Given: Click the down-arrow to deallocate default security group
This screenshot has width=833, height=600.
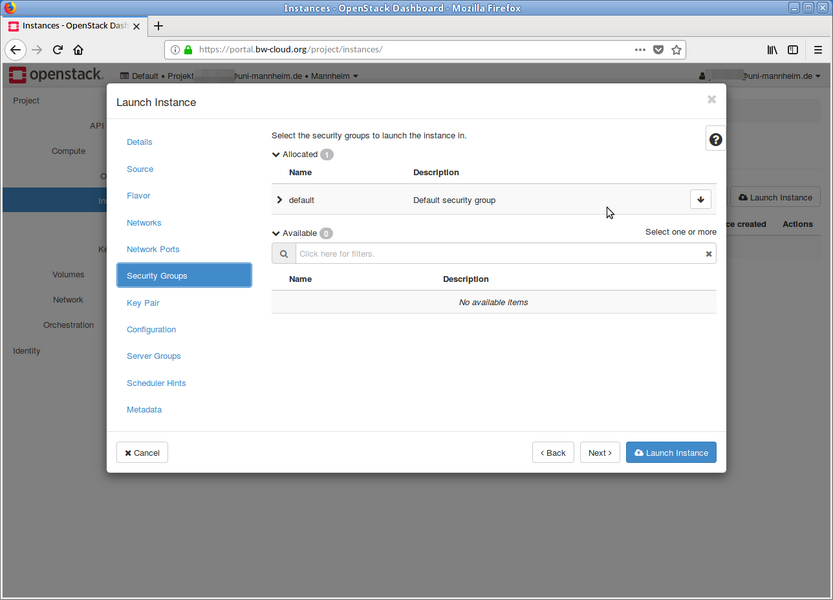Looking at the screenshot, I should click(x=700, y=200).
